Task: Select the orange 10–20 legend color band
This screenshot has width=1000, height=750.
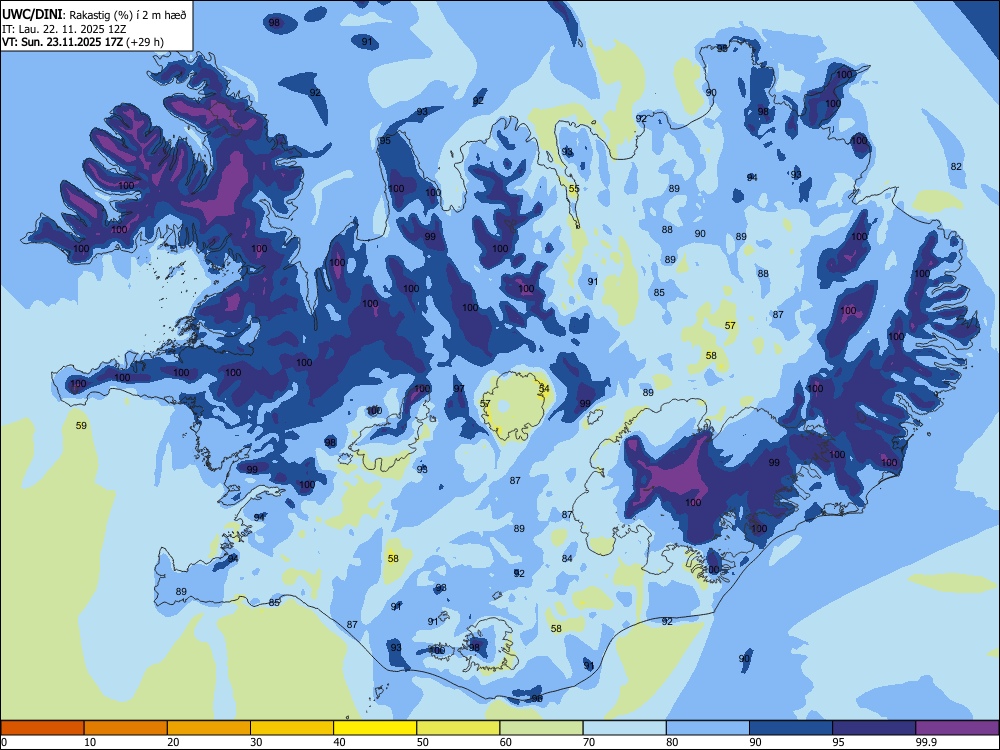Action: (126, 728)
